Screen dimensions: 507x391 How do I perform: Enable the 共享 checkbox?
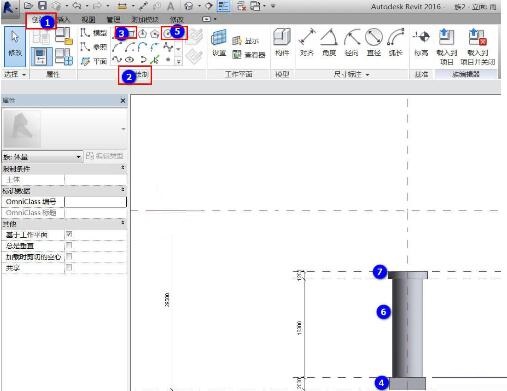[69, 267]
